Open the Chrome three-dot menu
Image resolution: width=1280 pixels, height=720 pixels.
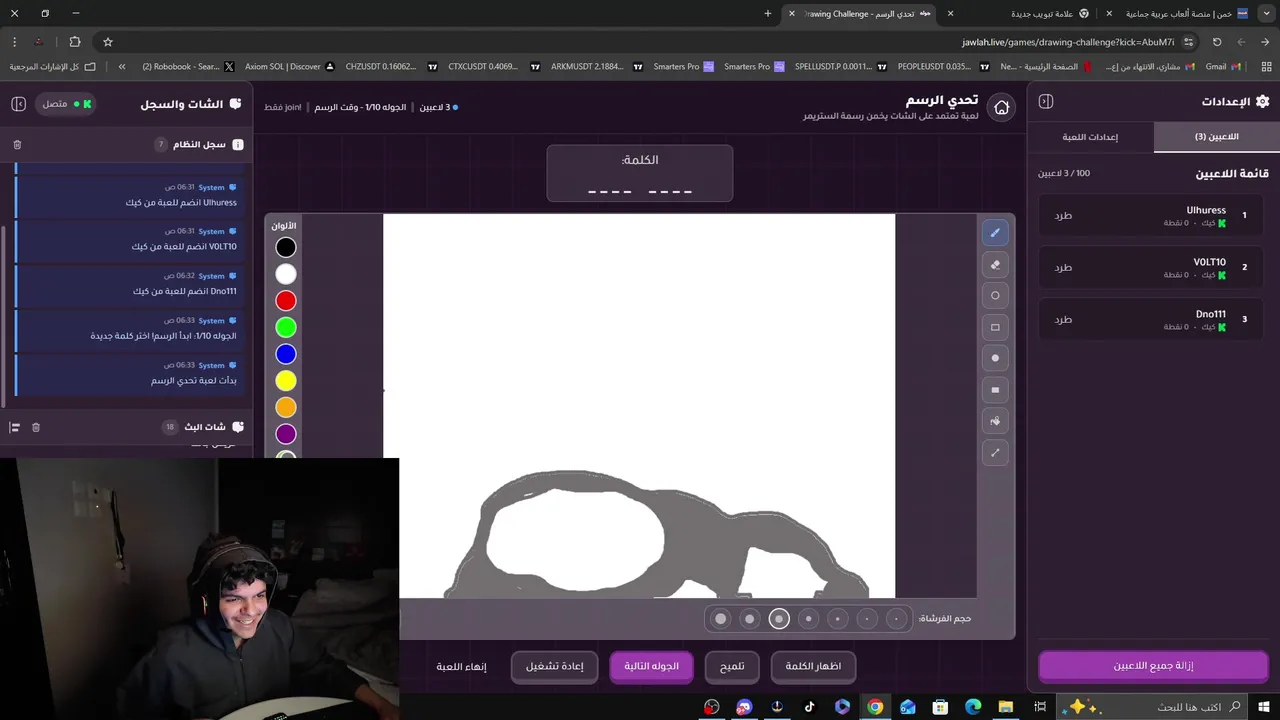(x=14, y=42)
